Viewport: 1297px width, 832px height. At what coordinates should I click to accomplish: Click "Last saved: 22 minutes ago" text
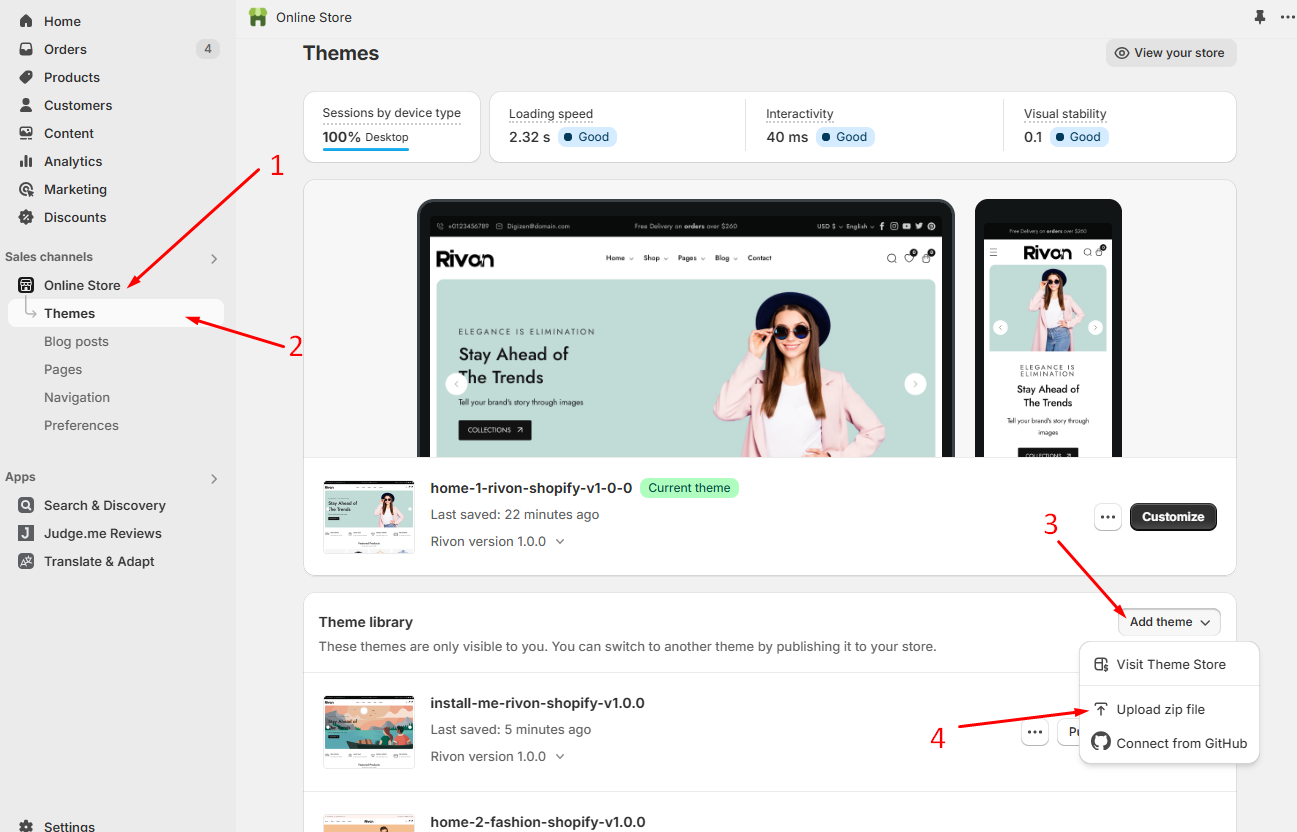coord(515,514)
